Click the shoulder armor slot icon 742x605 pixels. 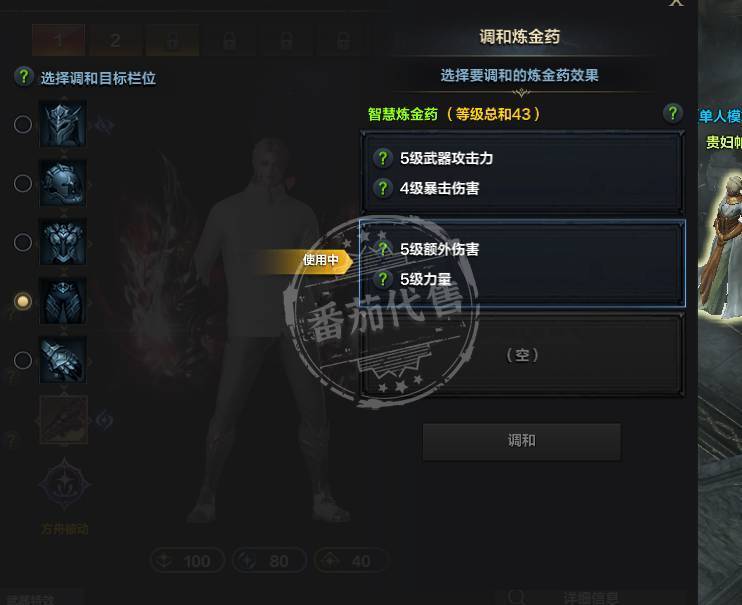(63, 183)
